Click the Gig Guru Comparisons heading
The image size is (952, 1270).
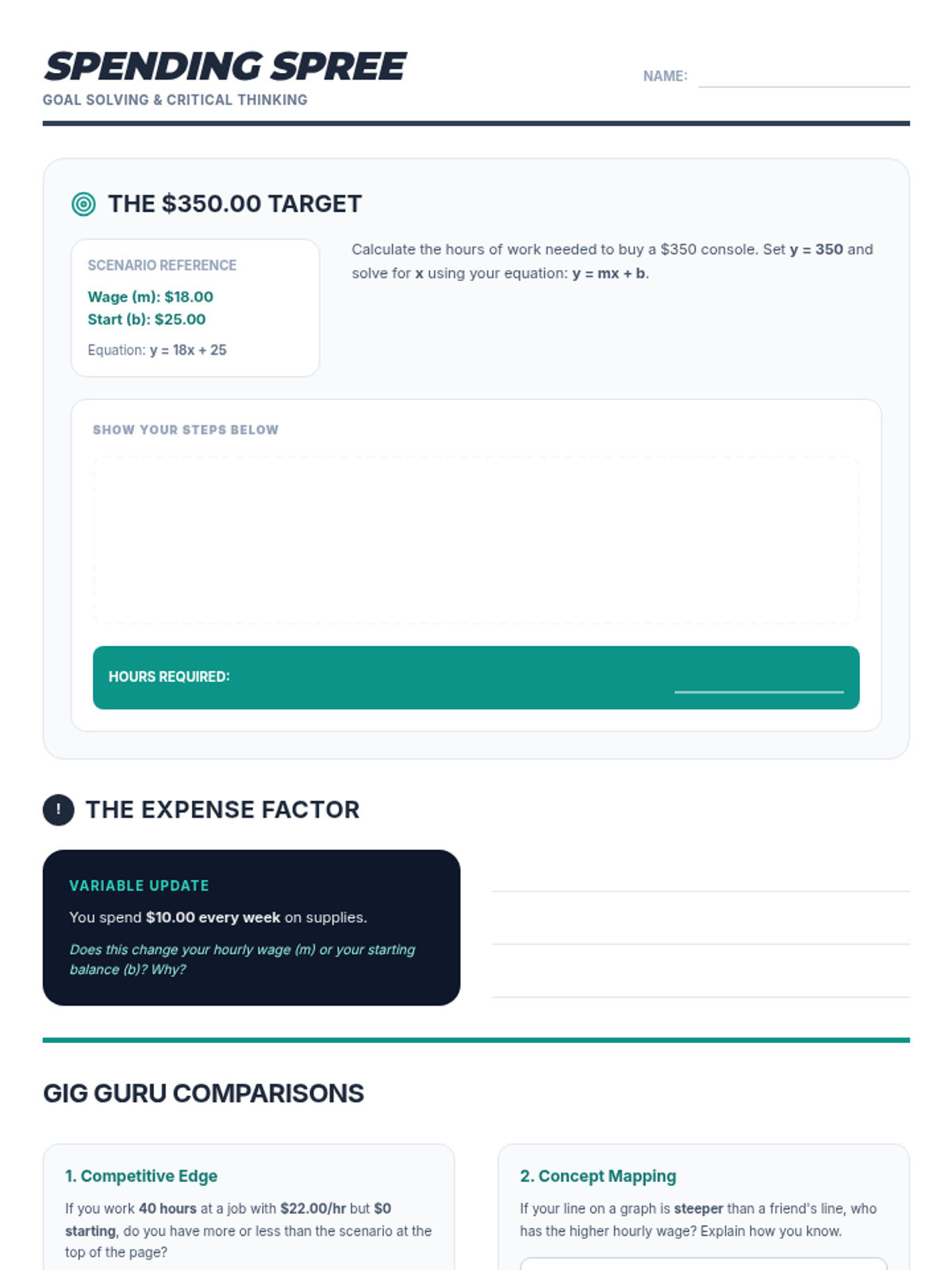pyautogui.click(x=203, y=1094)
